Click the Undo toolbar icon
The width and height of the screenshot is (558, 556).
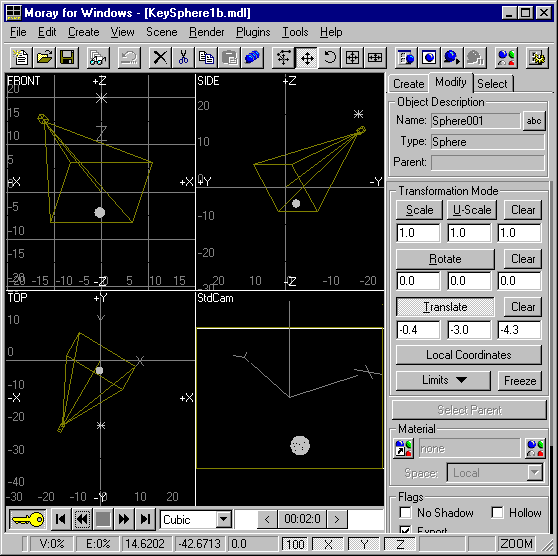[130, 57]
